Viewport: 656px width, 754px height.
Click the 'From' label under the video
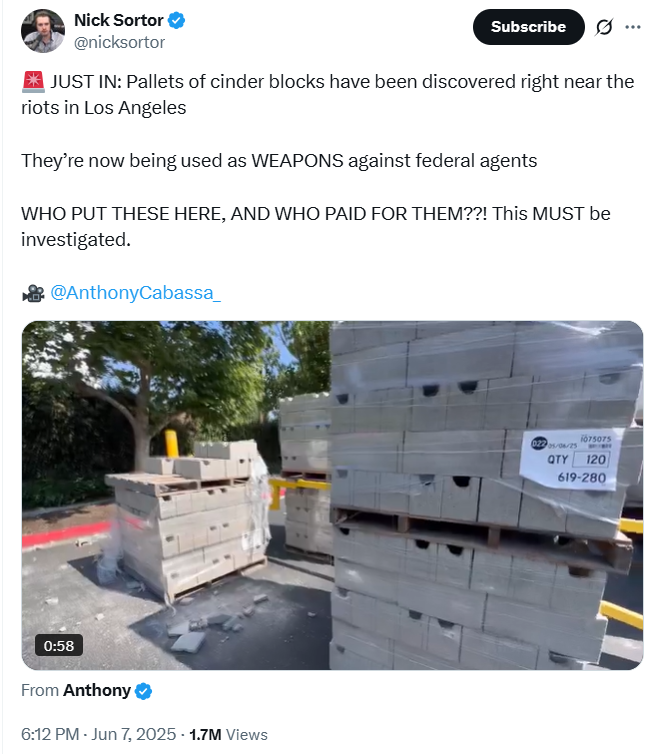point(40,691)
